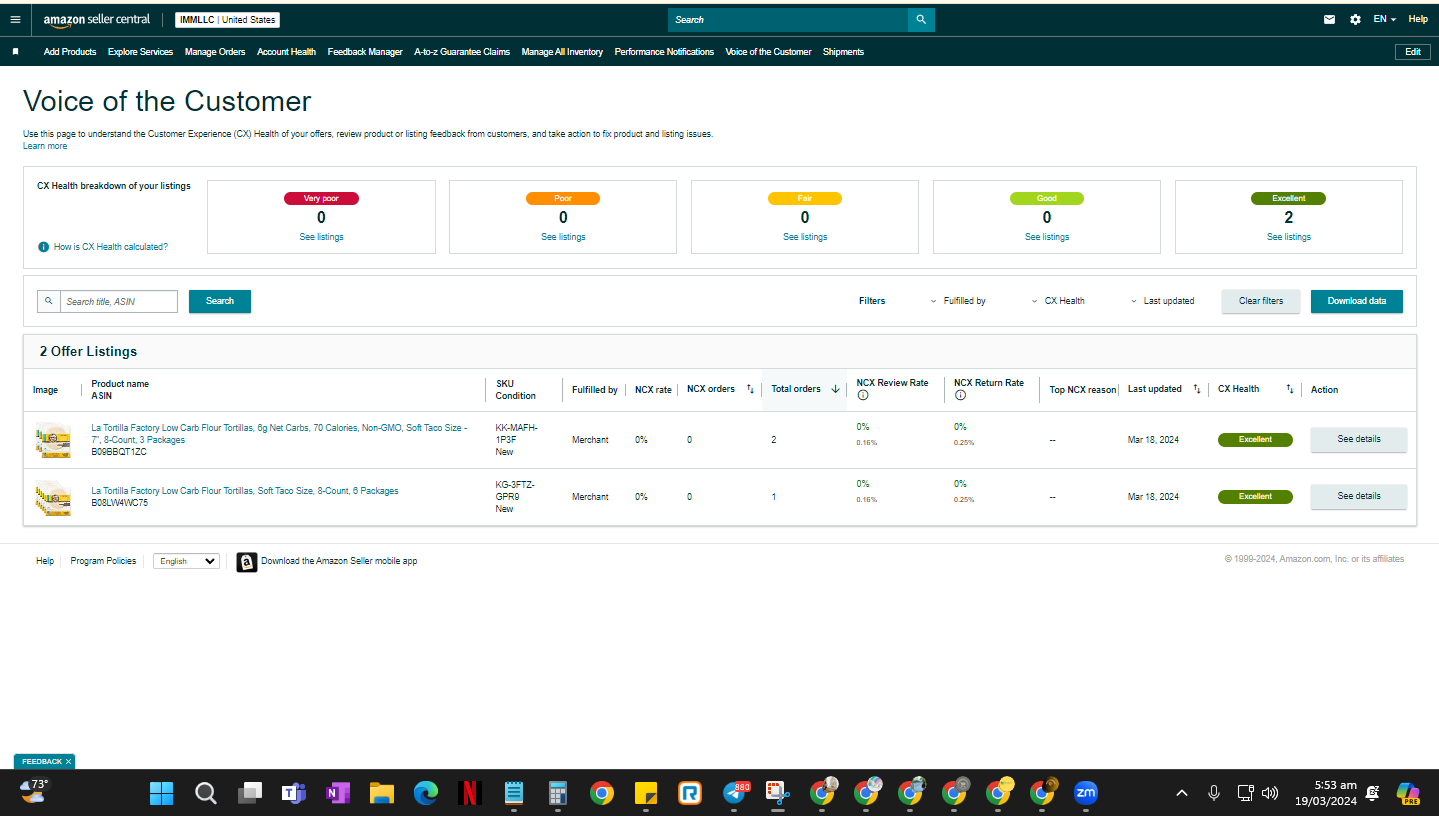Screen dimensions: 1439x816
Task: Sort by NCX orders arrows icon
Action: point(750,389)
